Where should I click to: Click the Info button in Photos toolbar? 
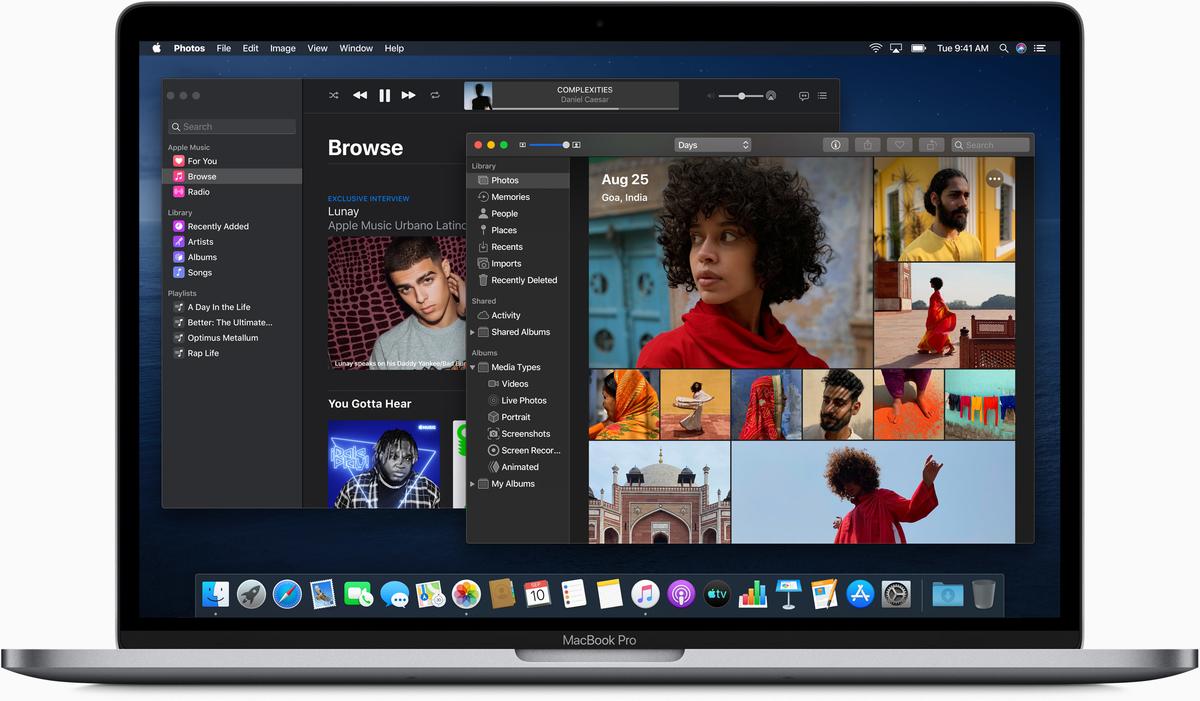[x=835, y=145]
